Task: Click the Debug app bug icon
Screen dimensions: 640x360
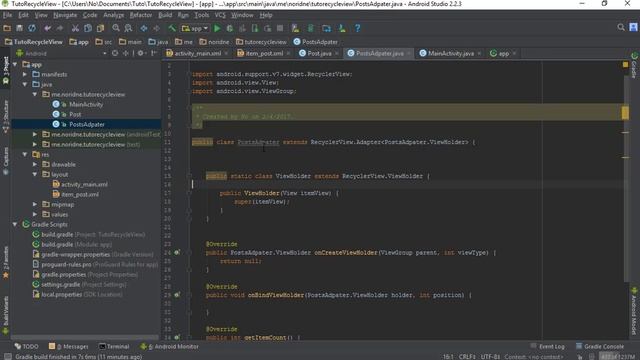Action: click(x=230, y=28)
